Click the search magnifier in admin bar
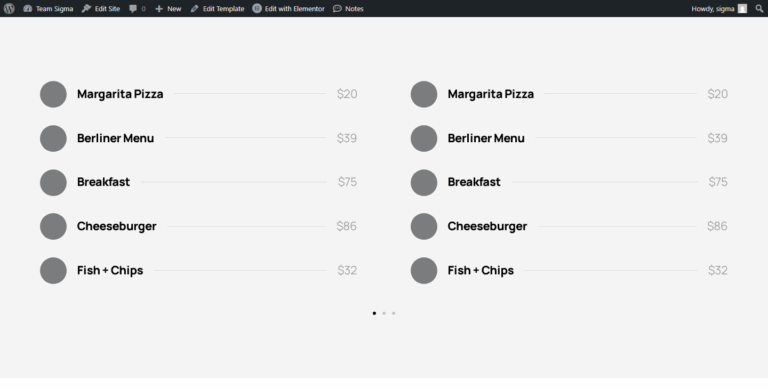Image resolution: width=768 pixels, height=390 pixels. click(x=759, y=8)
